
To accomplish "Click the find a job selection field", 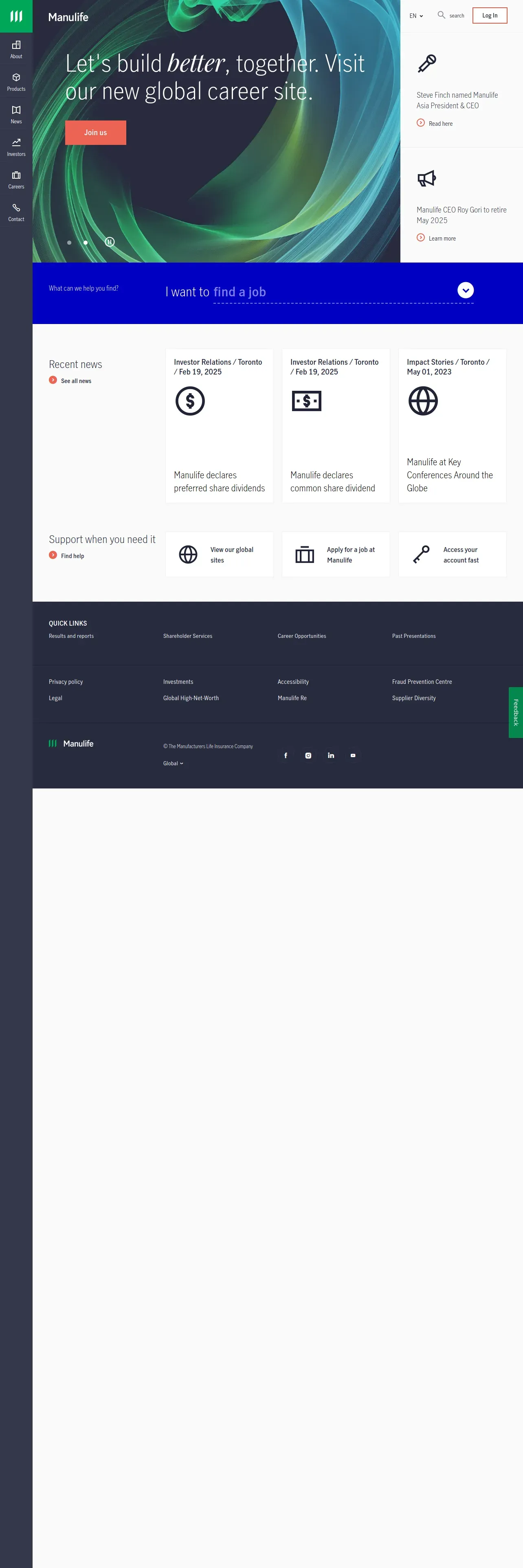I will [343, 292].
